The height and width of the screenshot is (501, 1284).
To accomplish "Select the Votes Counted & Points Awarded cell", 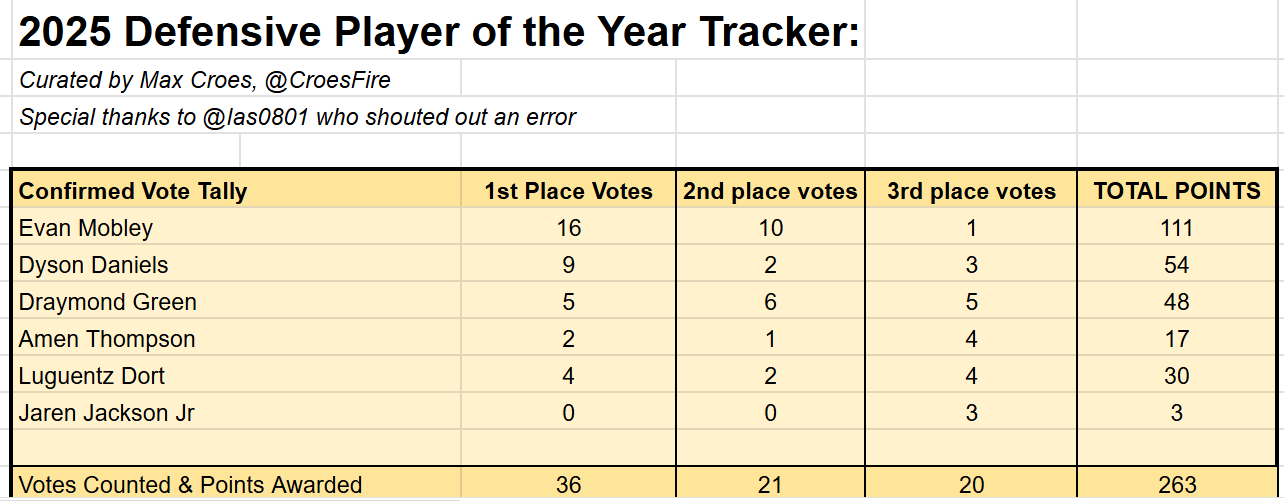I will tap(237, 484).
